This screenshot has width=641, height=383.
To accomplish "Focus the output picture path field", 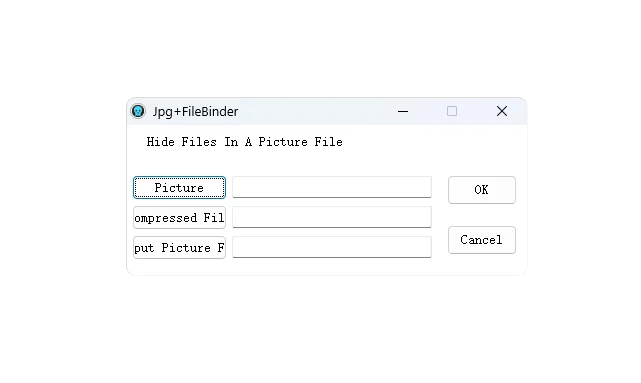I will coord(332,247).
